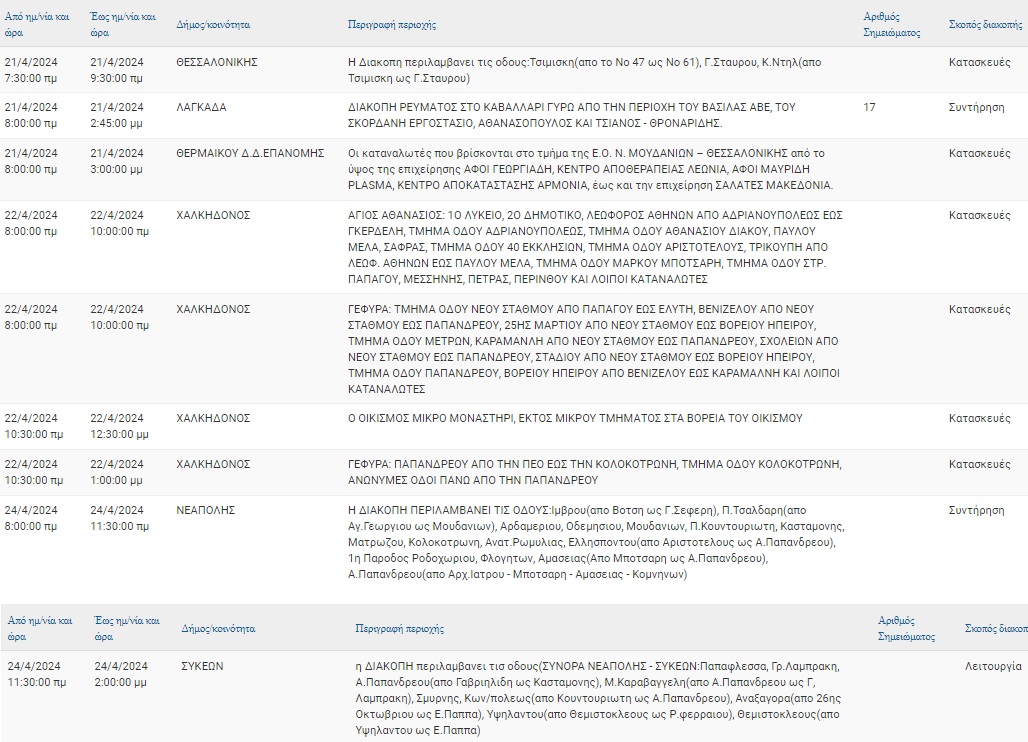Select the ΘΕΡΜΑΙΚΟΥ Δ.Δ.ΕΠΑΝΟΜΗΣ cell
The image size is (1028, 742).
(250, 154)
